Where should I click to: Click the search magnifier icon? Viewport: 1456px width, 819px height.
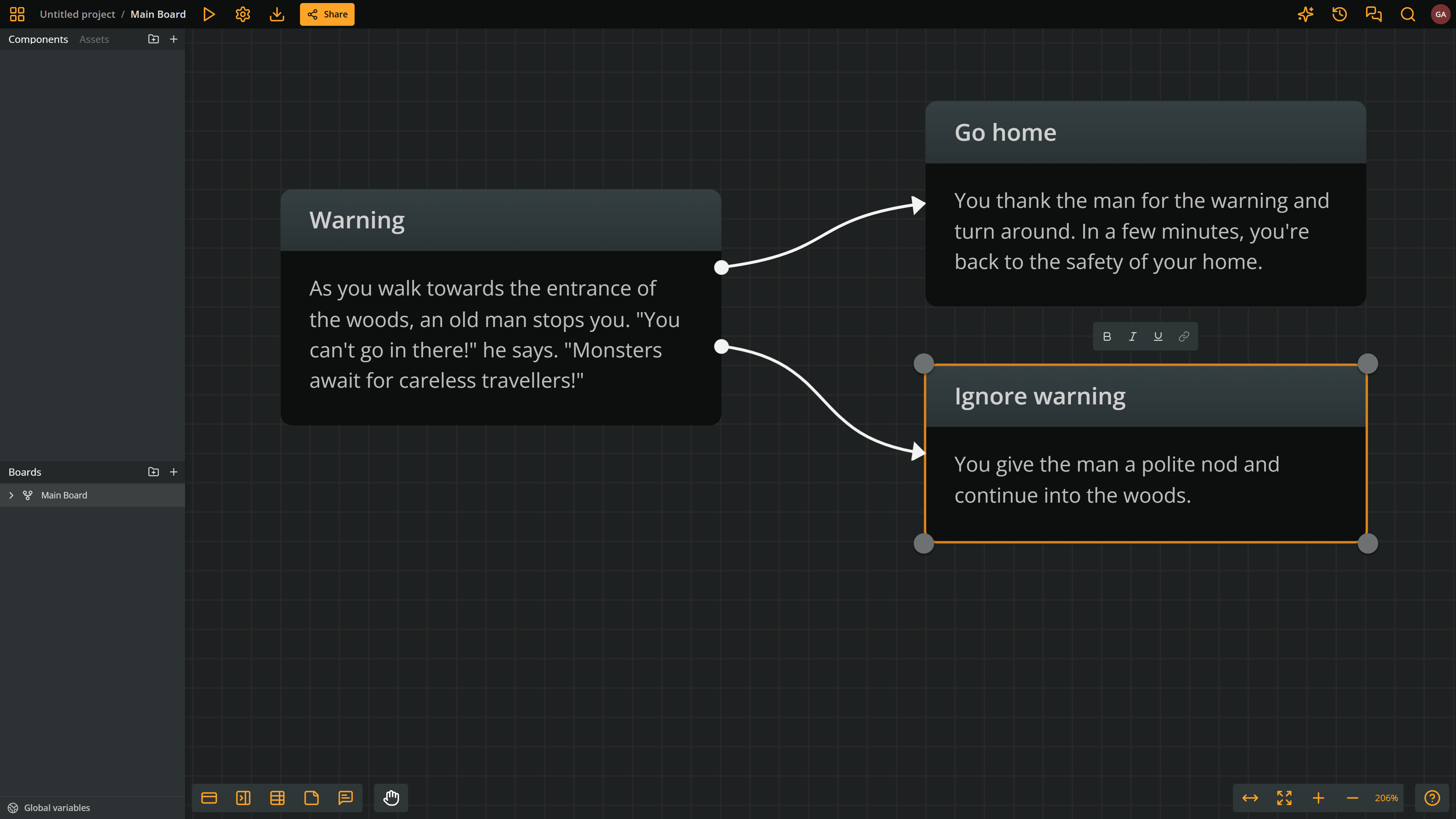[1407, 14]
